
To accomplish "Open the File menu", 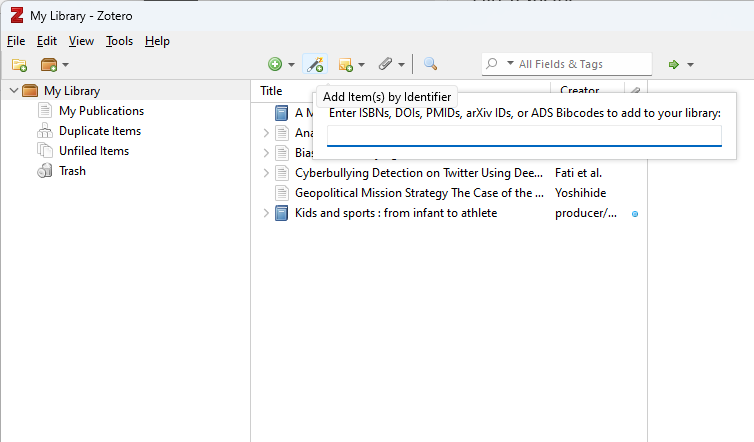I will pyautogui.click(x=15, y=41).
